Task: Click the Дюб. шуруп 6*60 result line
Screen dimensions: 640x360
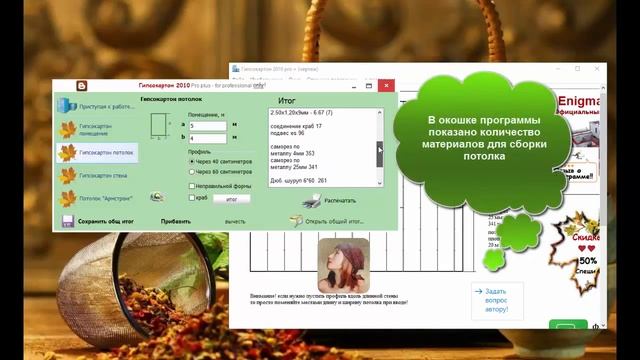Action: tap(298, 180)
